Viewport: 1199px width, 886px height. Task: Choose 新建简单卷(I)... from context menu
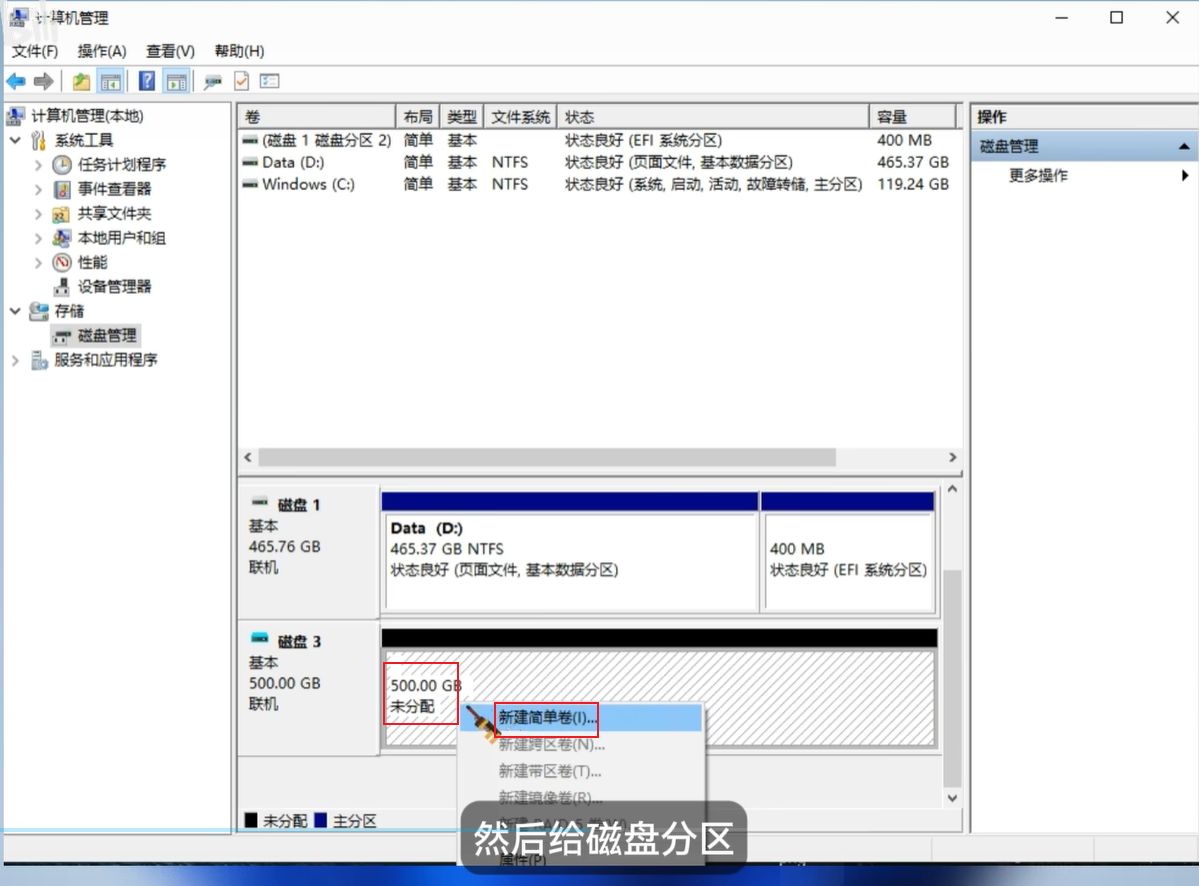pyautogui.click(x=547, y=718)
